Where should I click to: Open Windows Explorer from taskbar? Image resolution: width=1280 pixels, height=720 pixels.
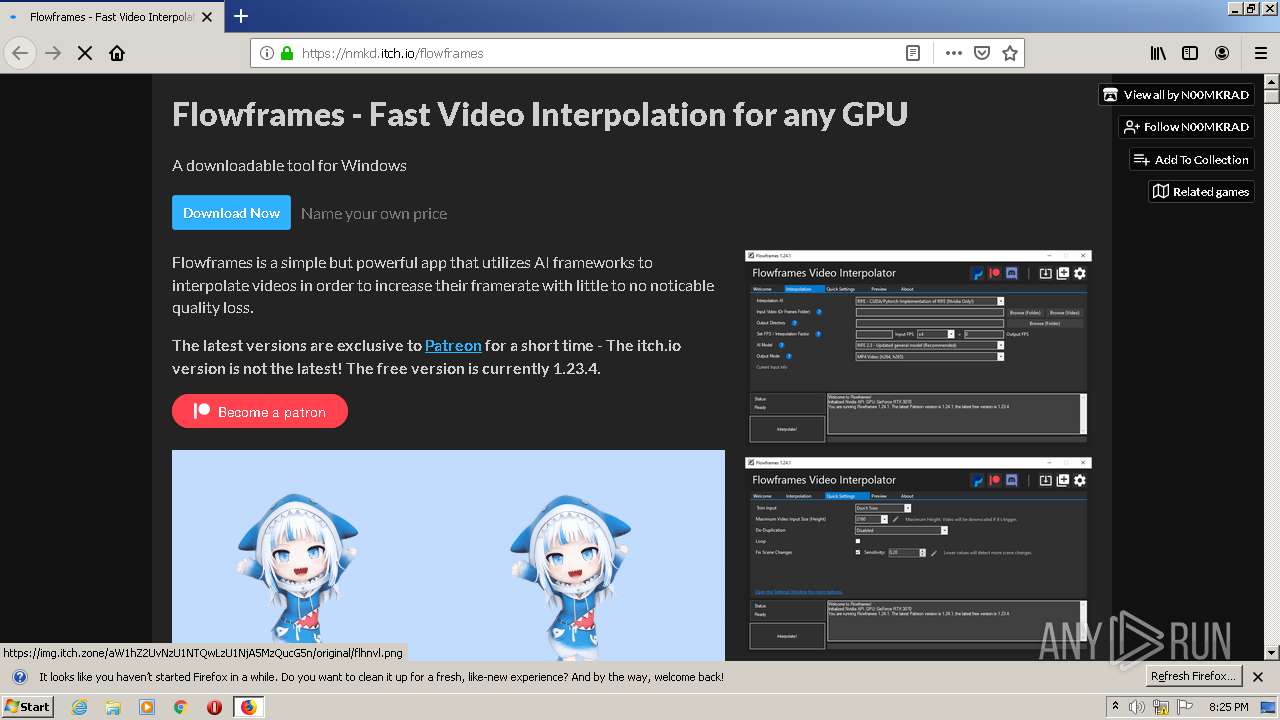click(x=113, y=707)
